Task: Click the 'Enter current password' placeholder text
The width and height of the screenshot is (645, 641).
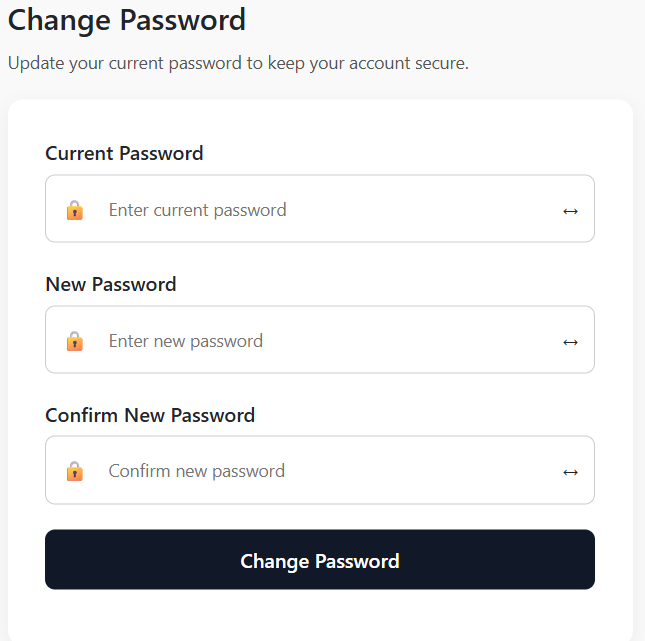Action: point(197,210)
